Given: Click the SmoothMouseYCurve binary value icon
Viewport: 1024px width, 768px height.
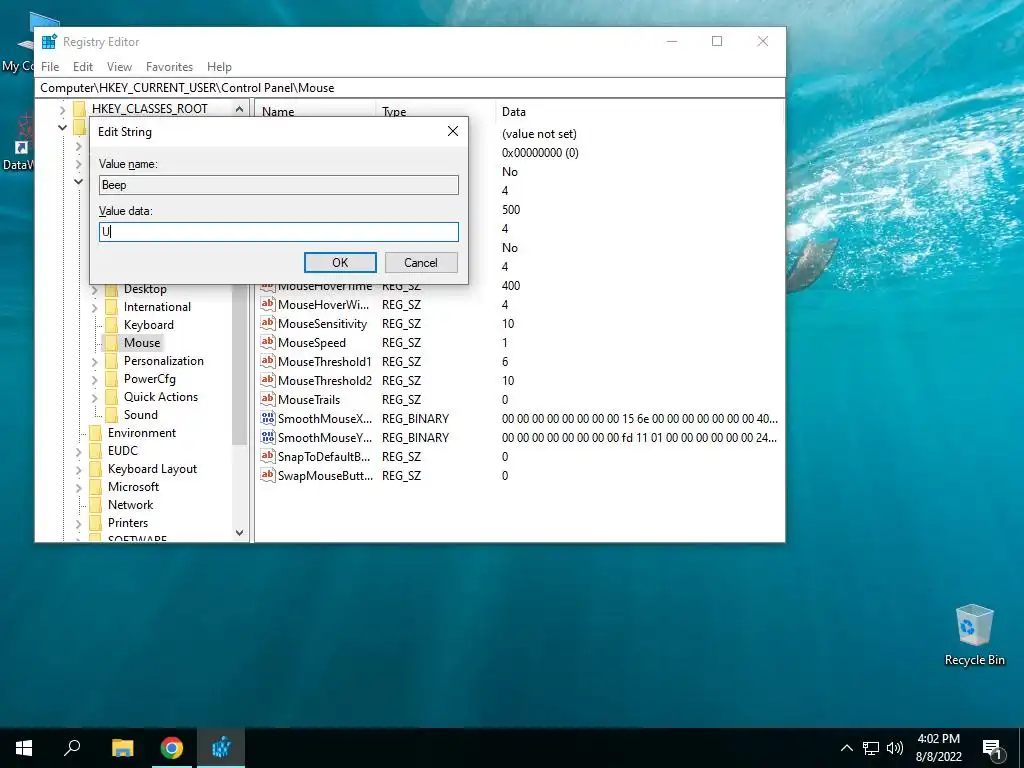Looking at the screenshot, I should click(267, 437).
